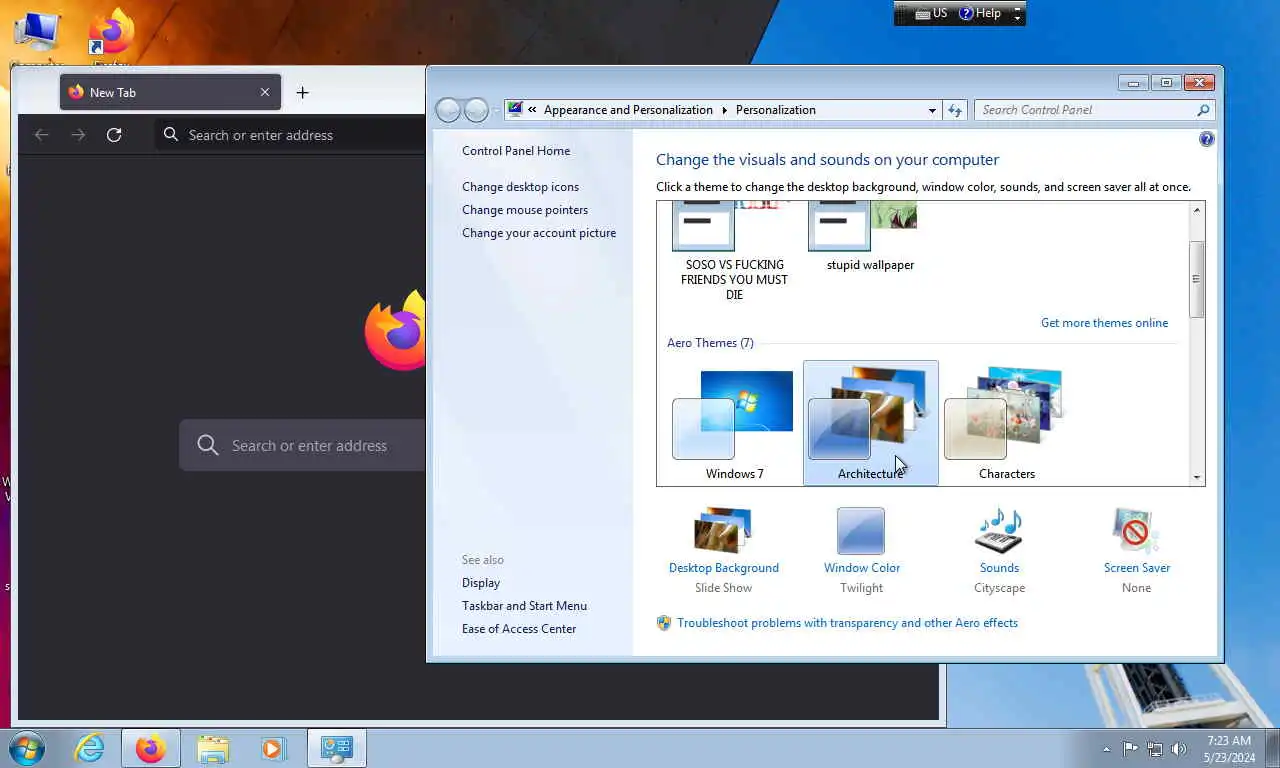Show hidden tray icons arrow
Viewport: 1280px width, 768px height.
(1106, 749)
